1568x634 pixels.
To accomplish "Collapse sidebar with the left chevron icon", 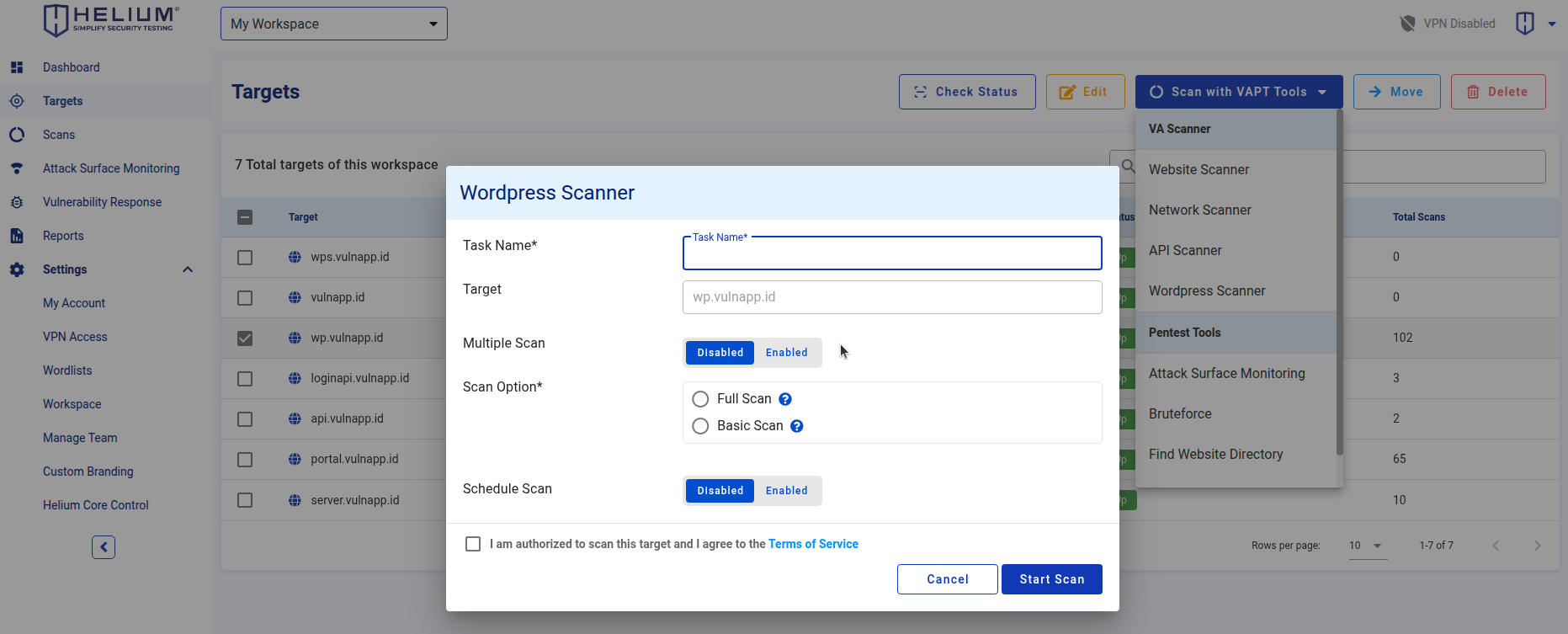I will (104, 547).
